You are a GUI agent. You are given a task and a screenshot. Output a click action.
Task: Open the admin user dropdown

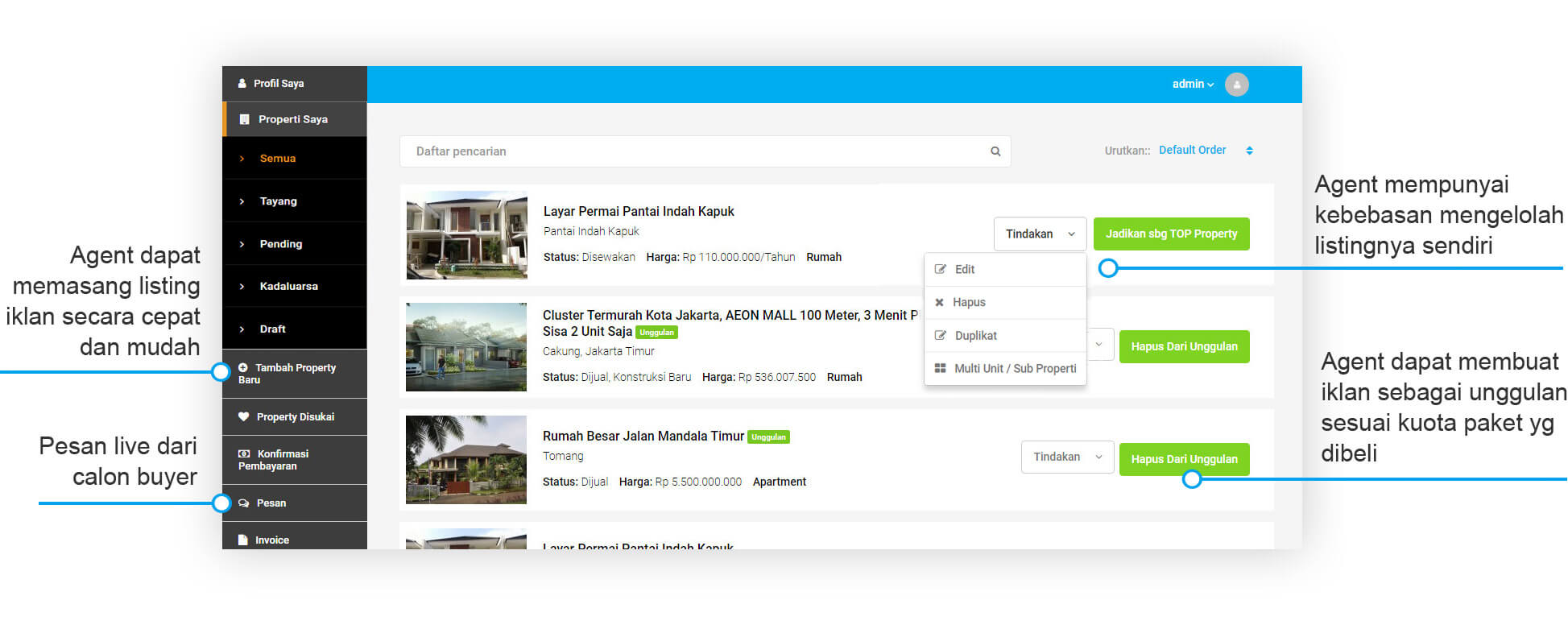(x=1193, y=84)
